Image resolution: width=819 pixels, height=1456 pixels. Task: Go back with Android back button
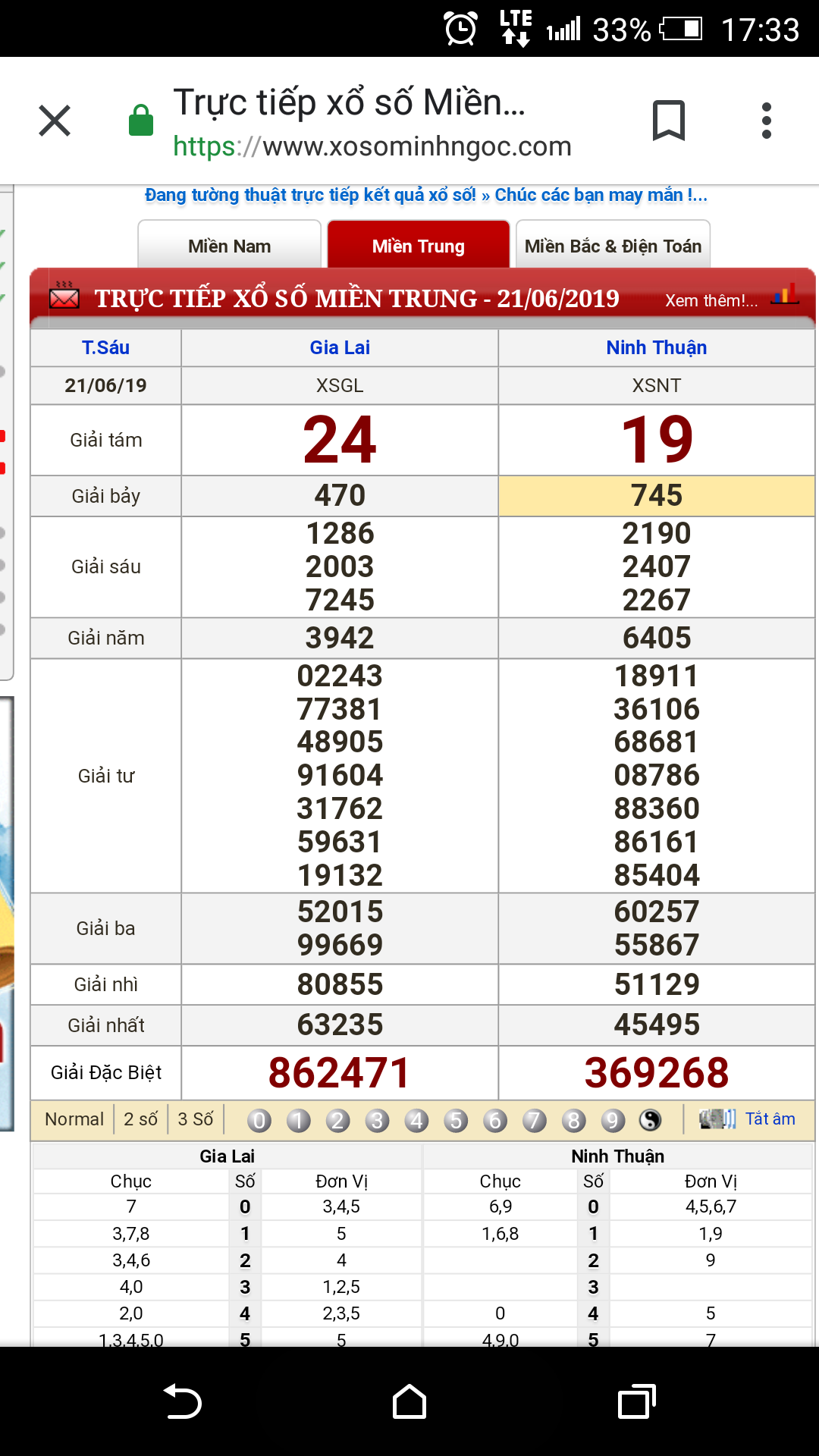click(182, 1401)
